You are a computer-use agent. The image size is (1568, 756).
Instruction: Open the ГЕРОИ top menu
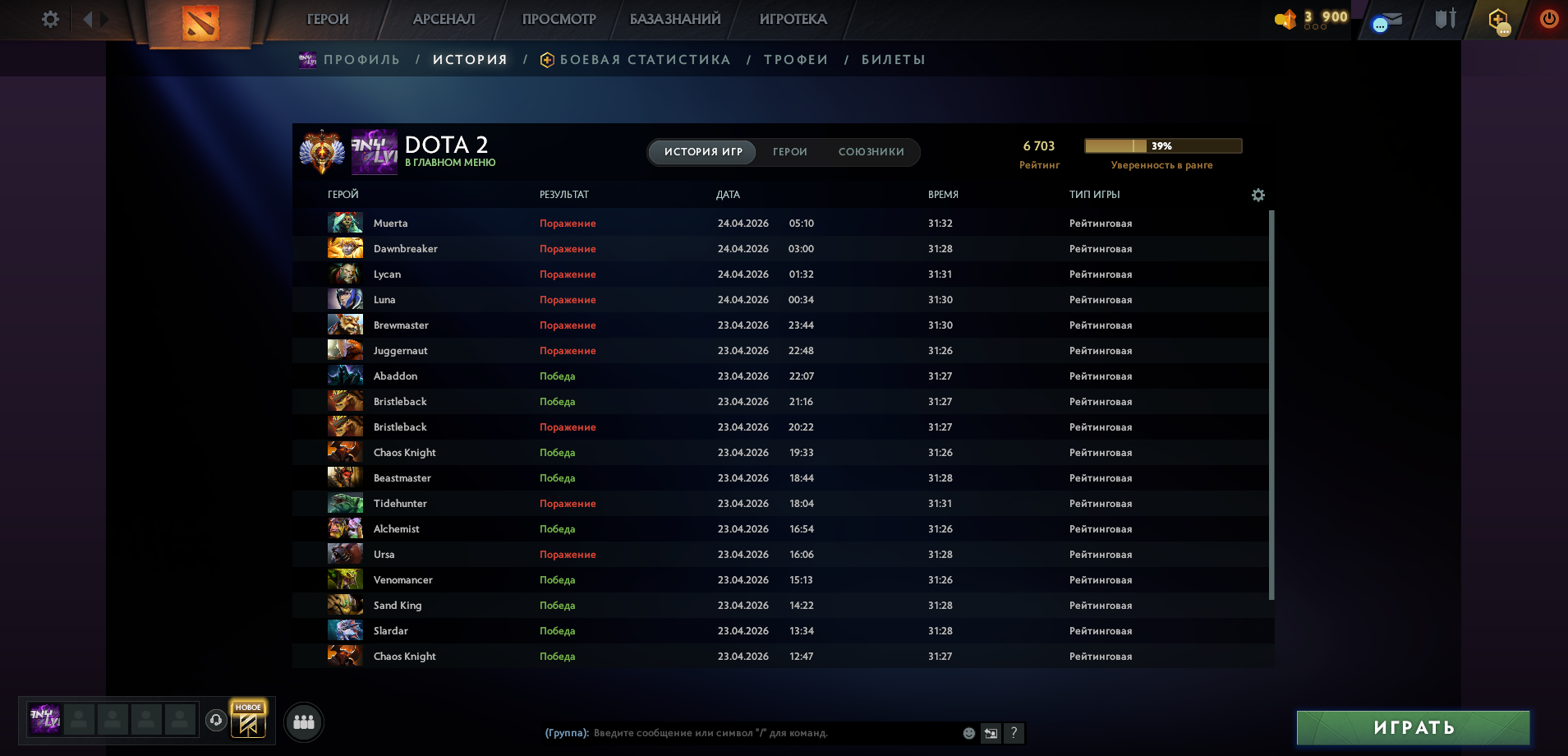[328, 19]
